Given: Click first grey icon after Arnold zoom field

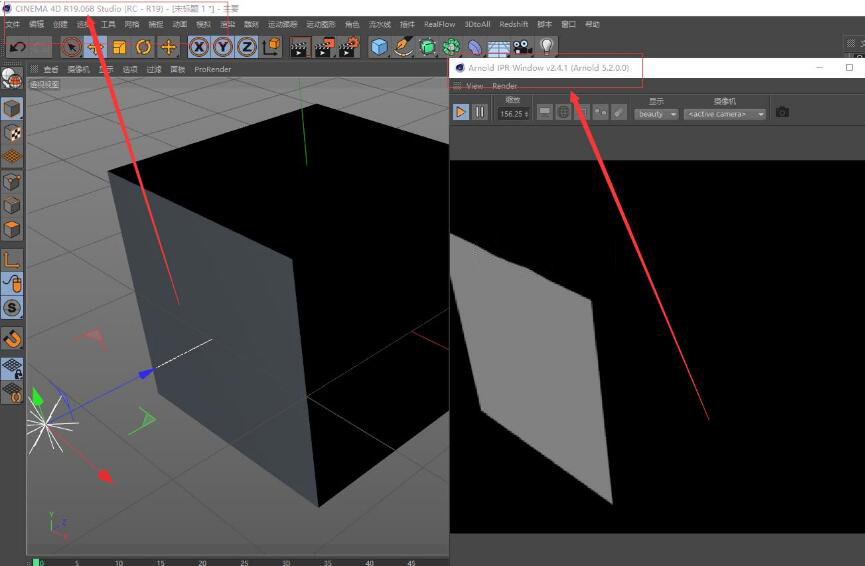Looking at the screenshot, I should point(544,113).
